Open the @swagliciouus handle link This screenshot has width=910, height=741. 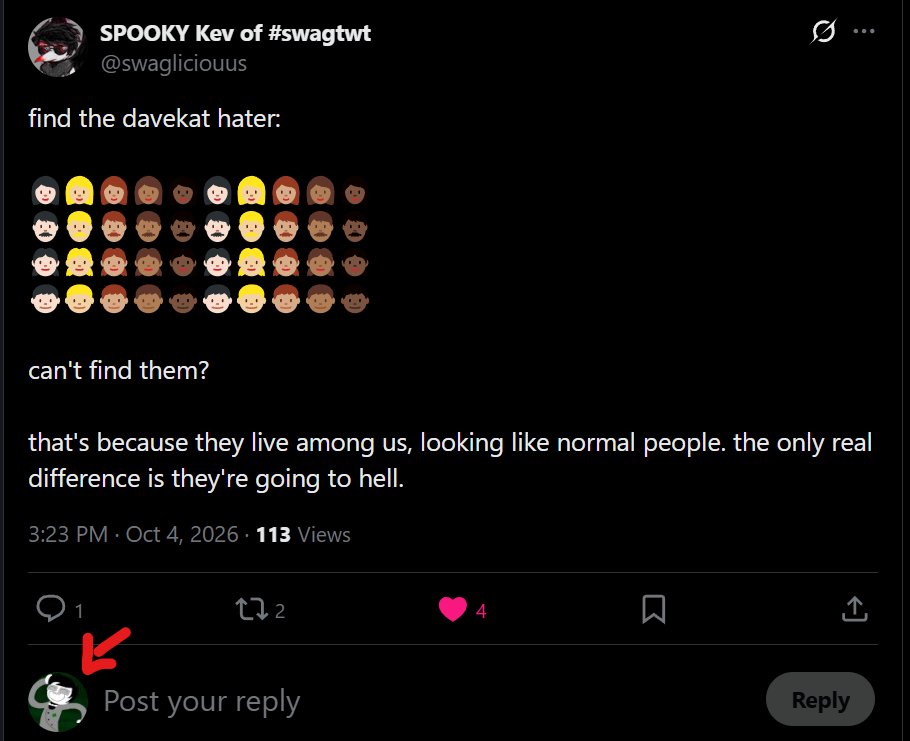[x=174, y=63]
